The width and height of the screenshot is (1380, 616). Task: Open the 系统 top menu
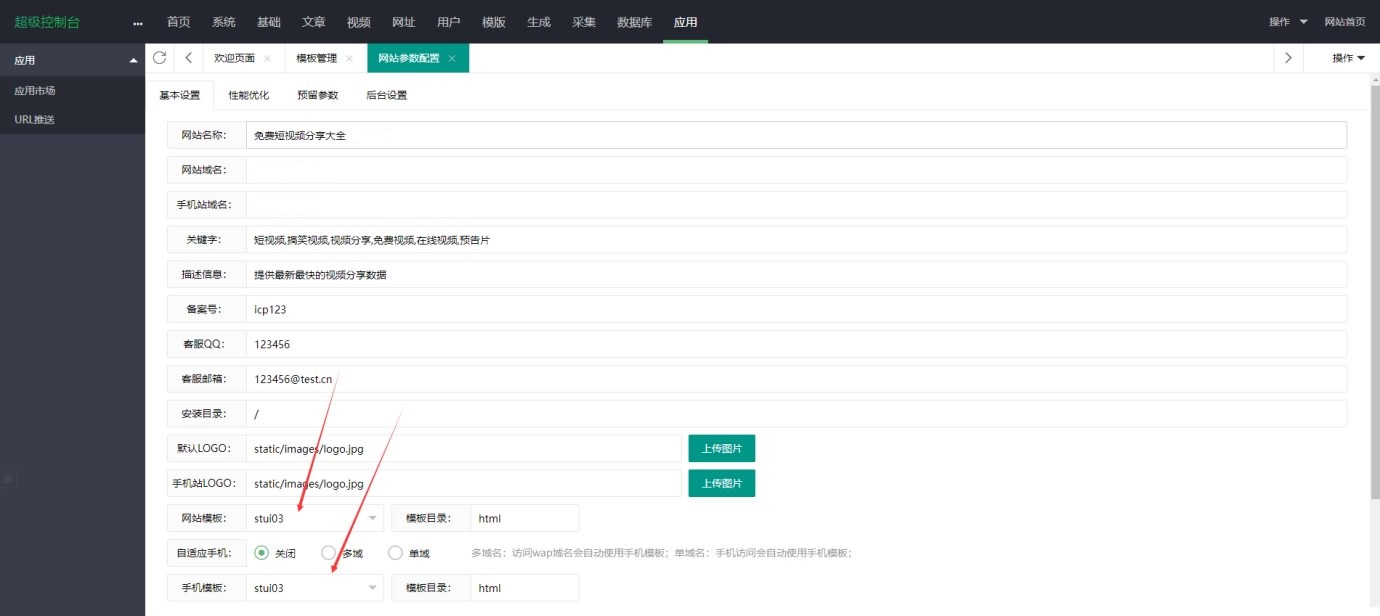pyautogui.click(x=224, y=22)
